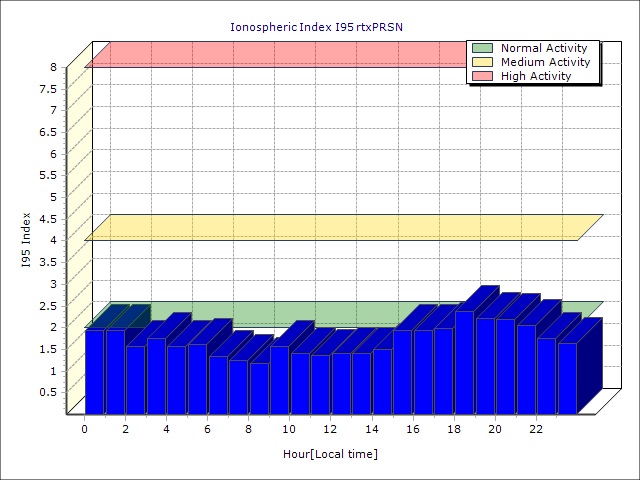This screenshot has width=640, height=480.
Task: Select the "Normal Activity" legend label
Action: (543, 48)
